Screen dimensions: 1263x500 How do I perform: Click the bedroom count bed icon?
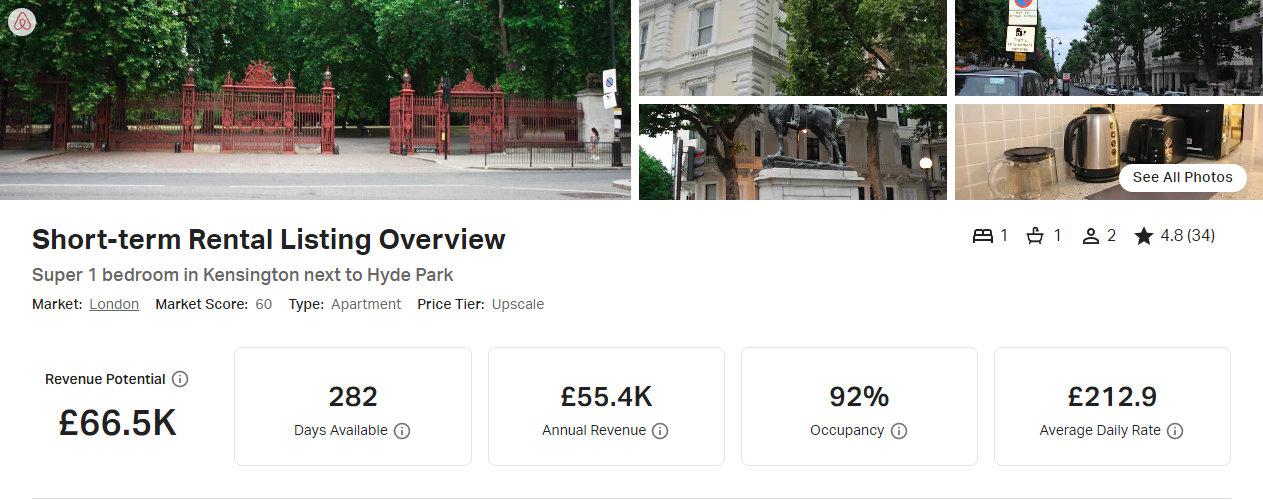[x=983, y=236]
